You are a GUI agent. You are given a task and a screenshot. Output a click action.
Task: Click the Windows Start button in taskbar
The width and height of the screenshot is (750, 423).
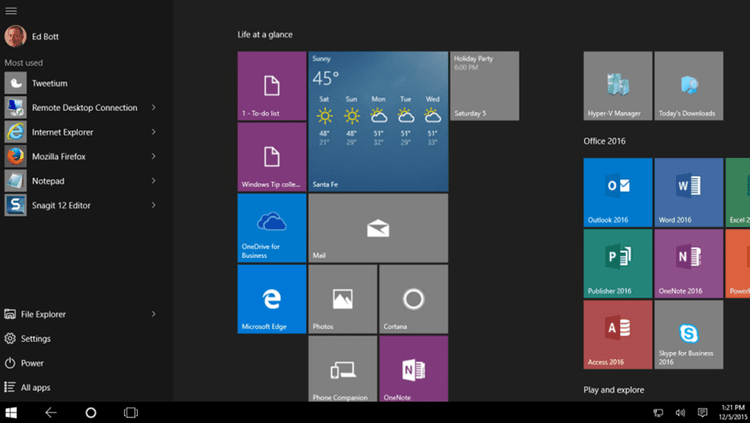click(x=11, y=412)
